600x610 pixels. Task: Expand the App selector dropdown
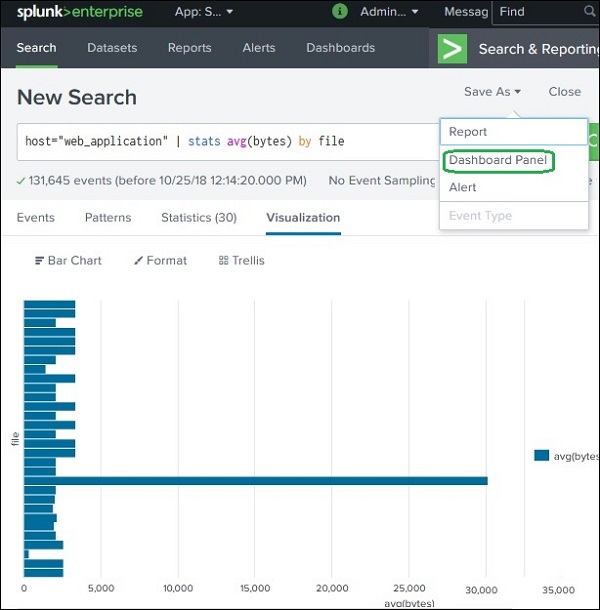coord(204,13)
